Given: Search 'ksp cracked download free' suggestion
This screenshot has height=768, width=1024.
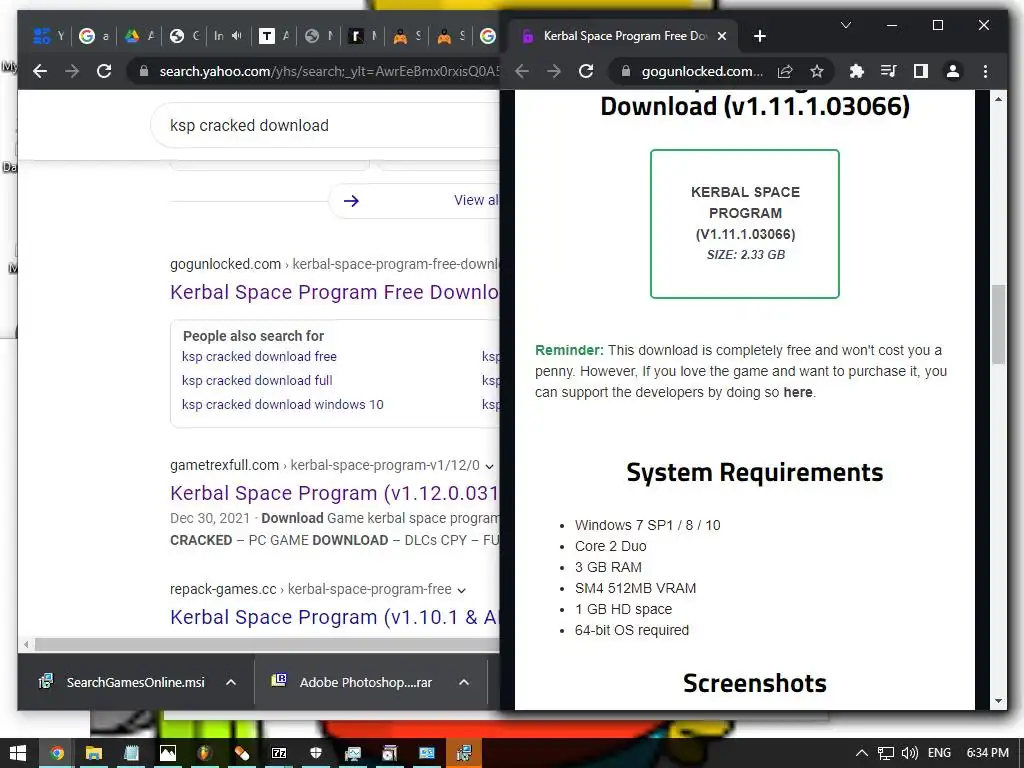Looking at the screenshot, I should [259, 357].
